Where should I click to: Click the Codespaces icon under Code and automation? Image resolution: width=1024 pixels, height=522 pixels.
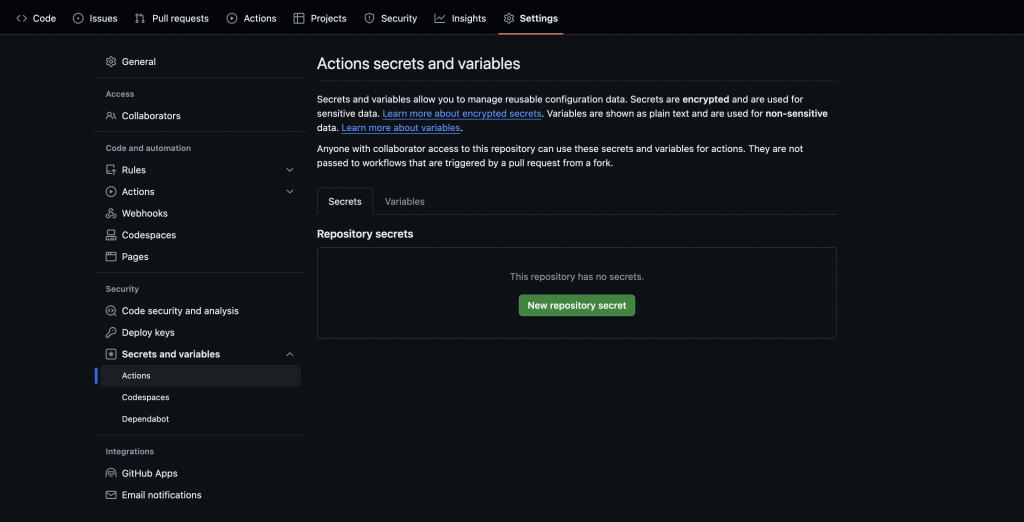(x=111, y=235)
